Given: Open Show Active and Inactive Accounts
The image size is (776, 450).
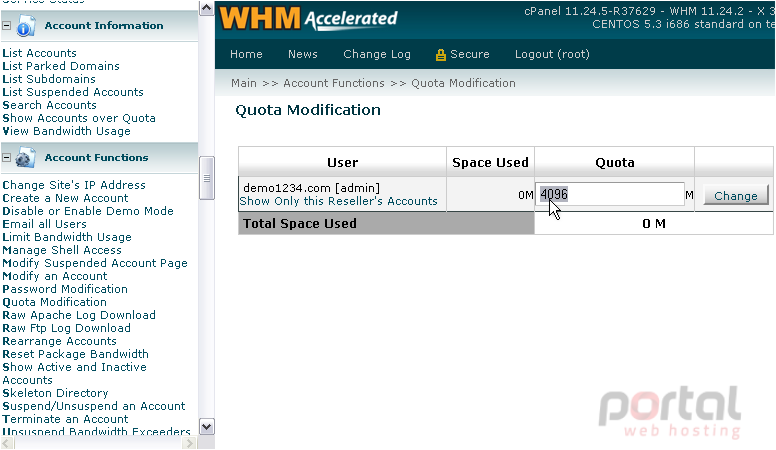Looking at the screenshot, I should point(74,373).
